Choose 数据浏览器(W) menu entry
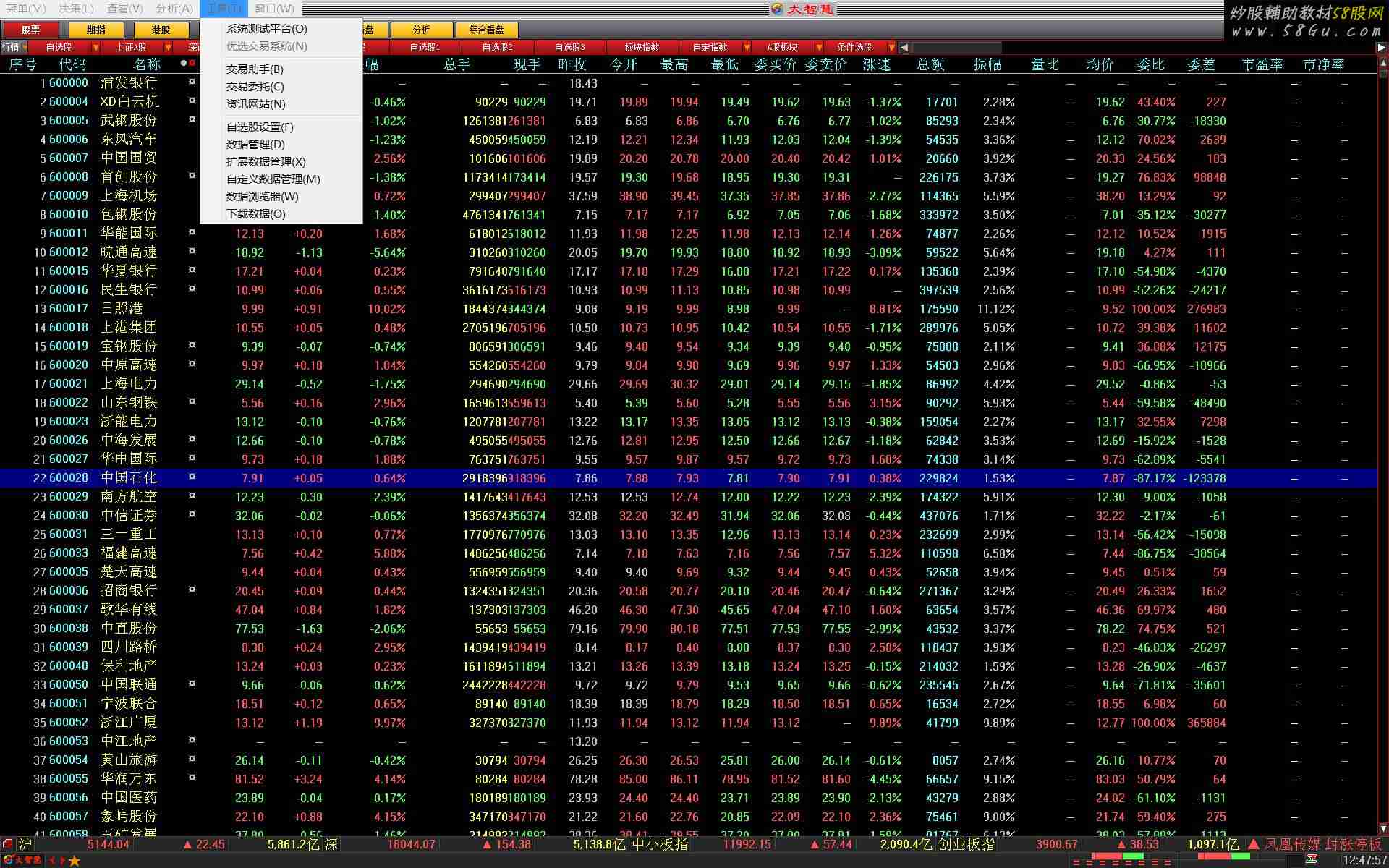Viewport: 1389px width, 868px height. 262,197
